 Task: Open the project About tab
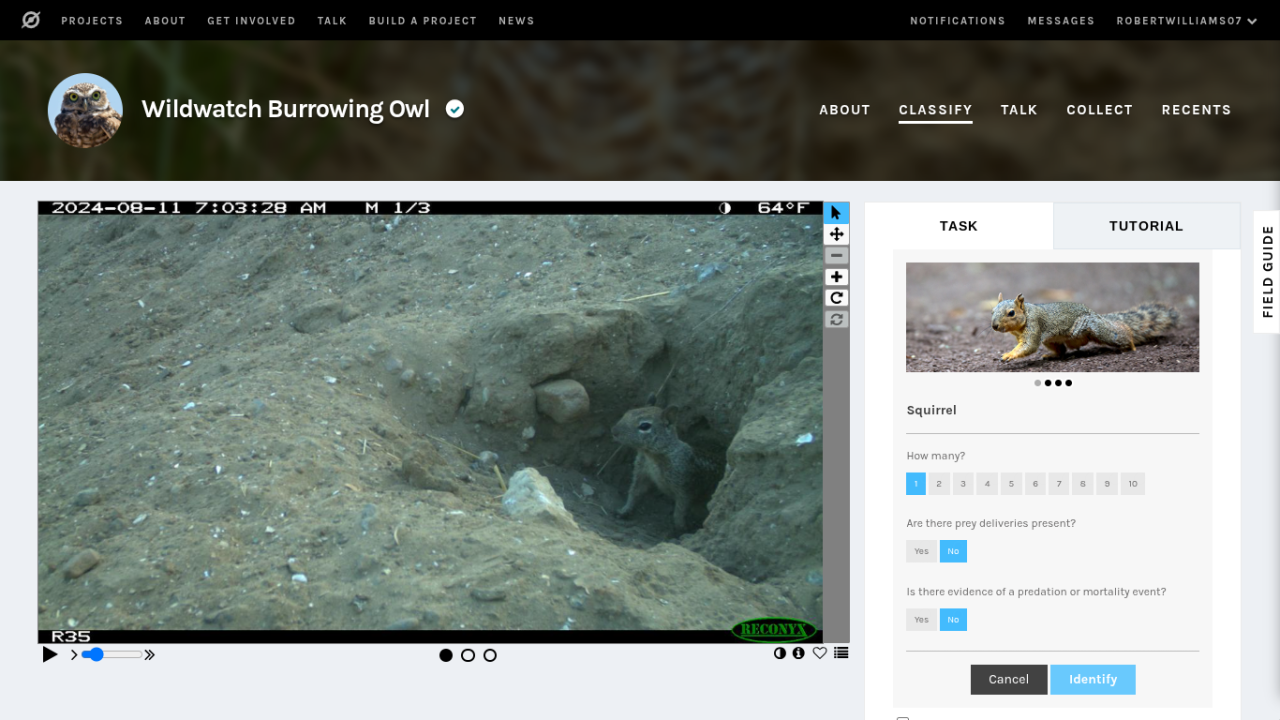click(845, 110)
